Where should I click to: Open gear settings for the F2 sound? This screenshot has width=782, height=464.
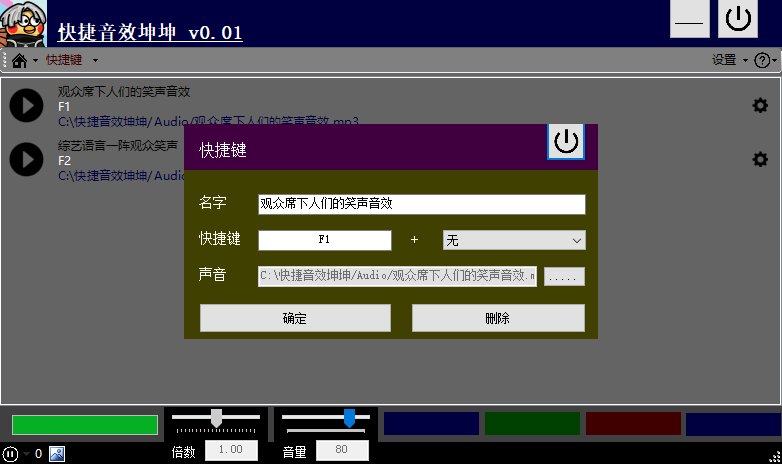pyautogui.click(x=760, y=159)
